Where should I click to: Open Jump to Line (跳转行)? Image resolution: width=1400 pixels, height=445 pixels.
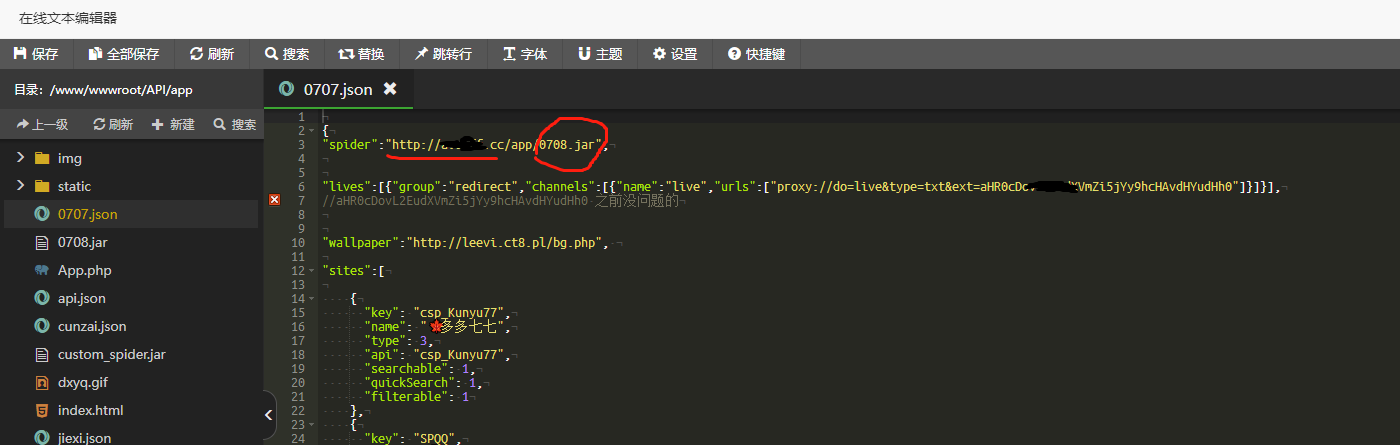[x=443, y=54]
